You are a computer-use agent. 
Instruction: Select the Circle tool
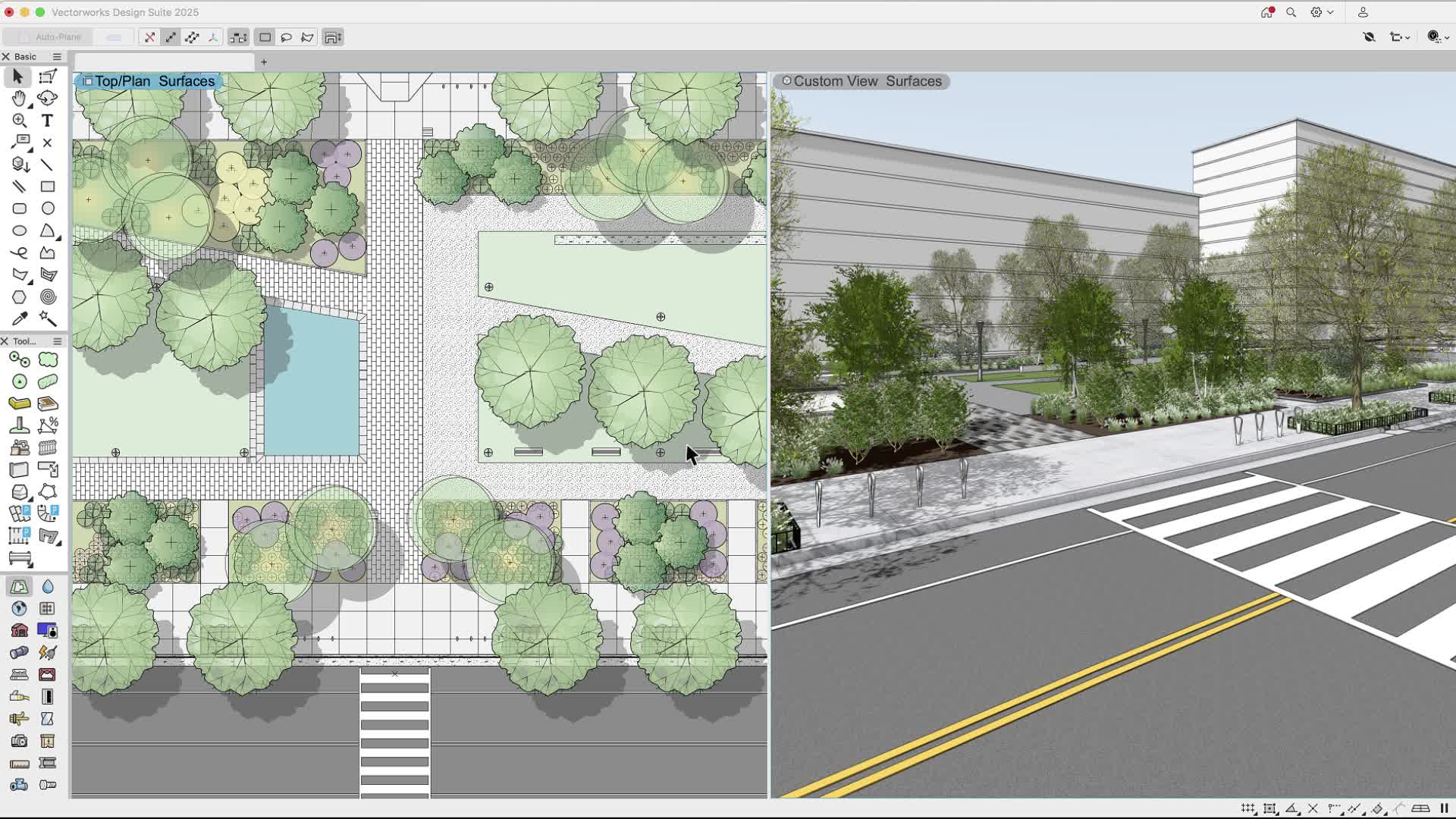pos(48,208)
